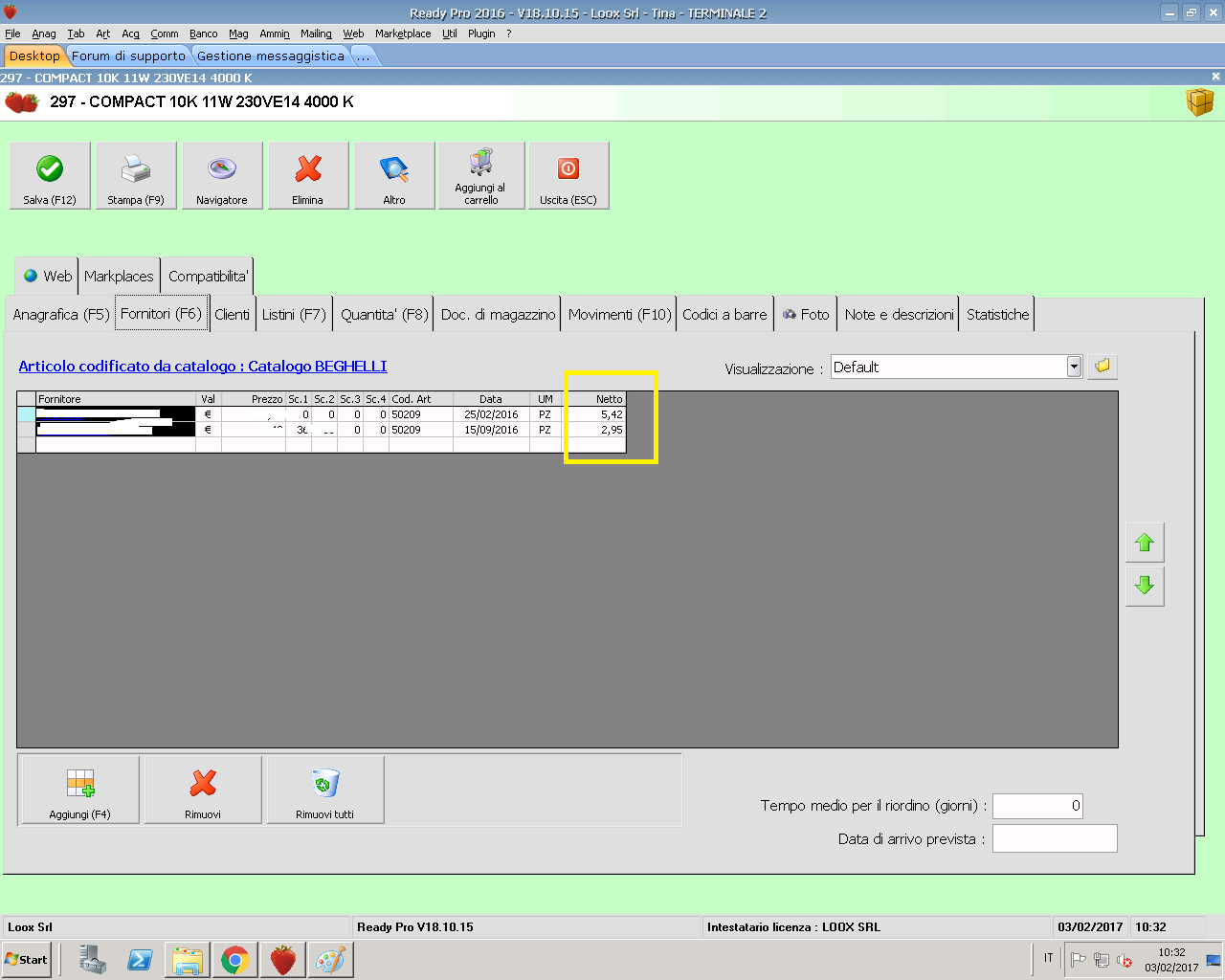
Task: Open the Mailing menu
Action: [x=316, y=33]
